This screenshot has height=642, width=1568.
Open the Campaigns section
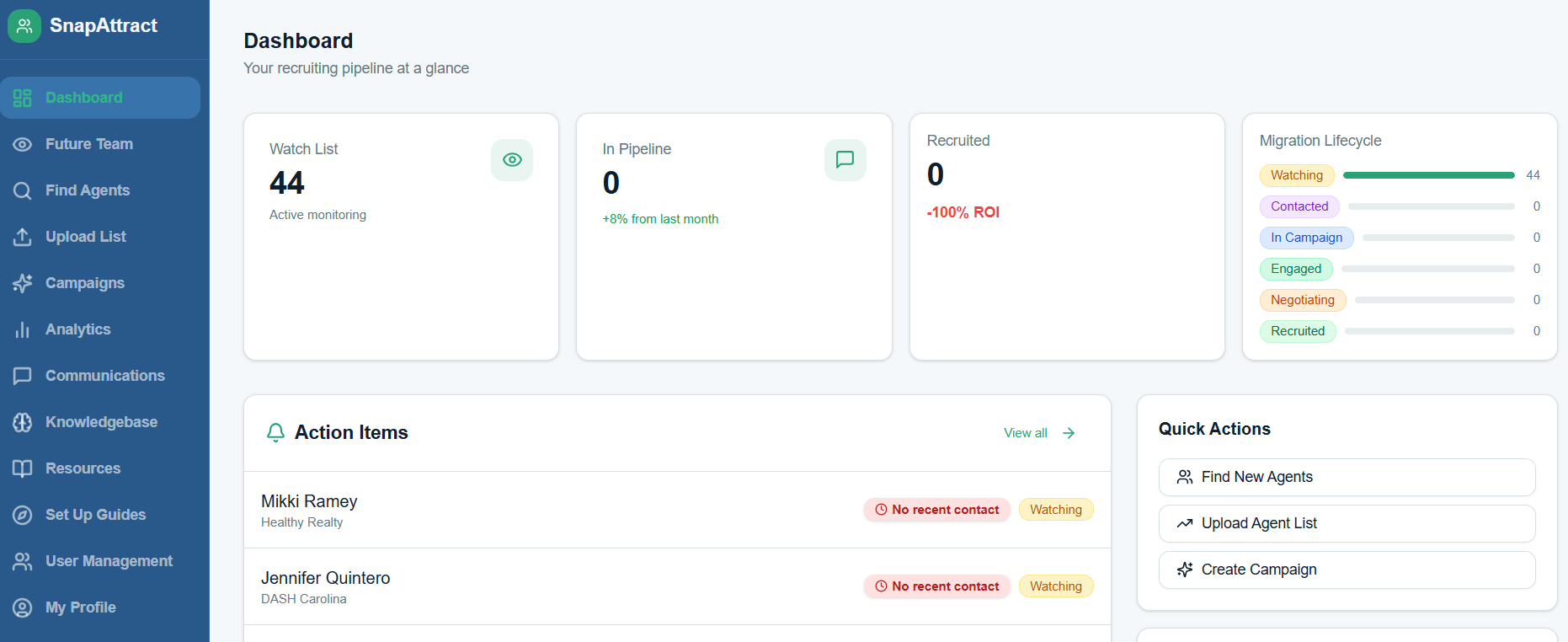100,283
